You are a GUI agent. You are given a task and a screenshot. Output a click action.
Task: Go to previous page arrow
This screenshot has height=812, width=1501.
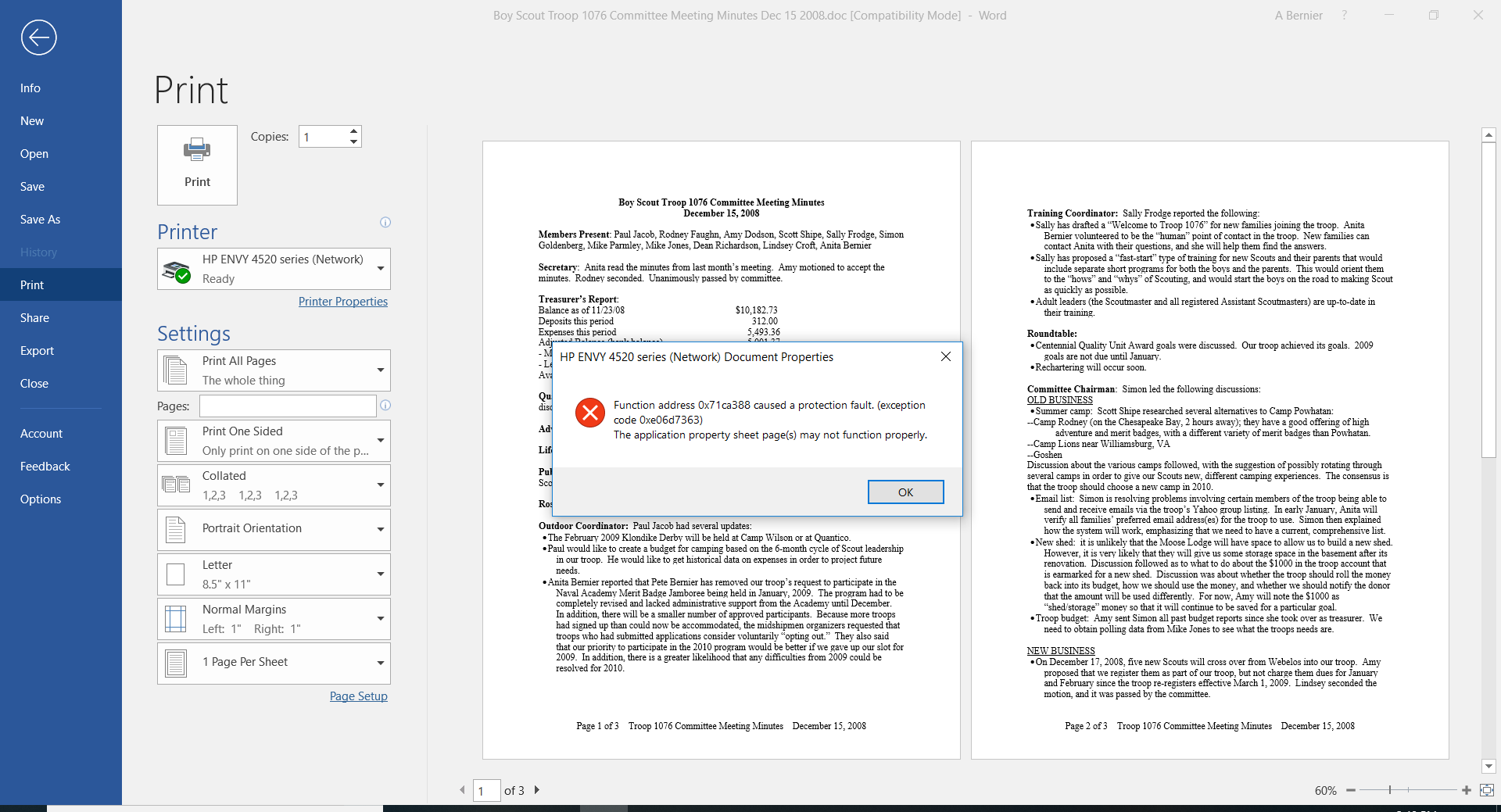point(462,790)
